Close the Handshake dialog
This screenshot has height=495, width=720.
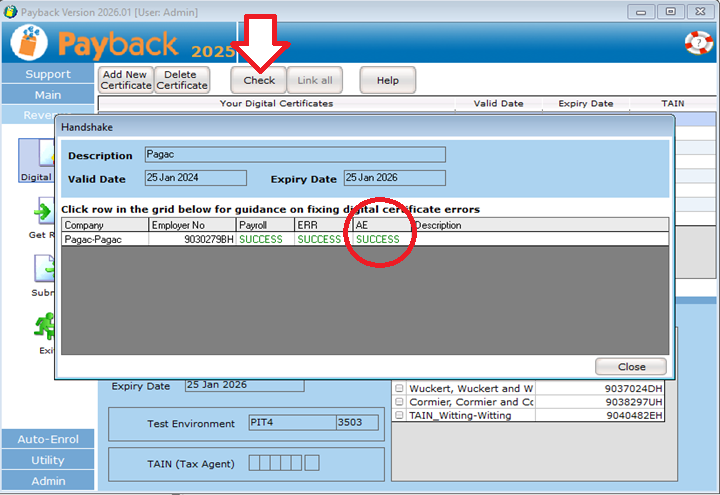click(x=631, y=366)
